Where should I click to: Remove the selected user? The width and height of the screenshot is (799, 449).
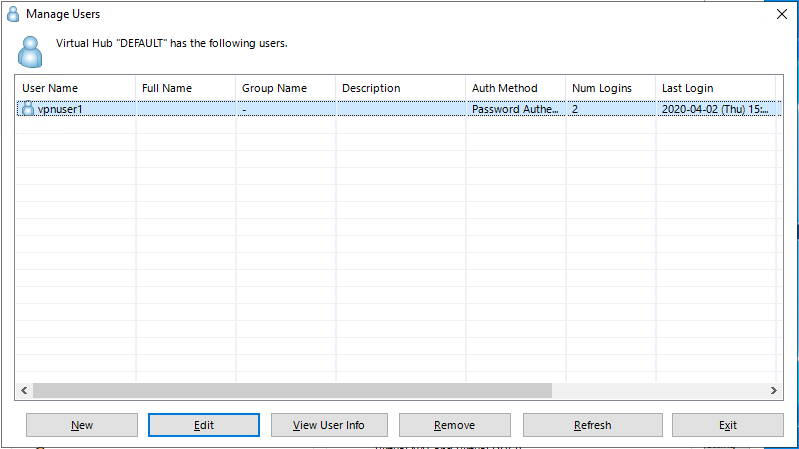[x=454, y=425]
